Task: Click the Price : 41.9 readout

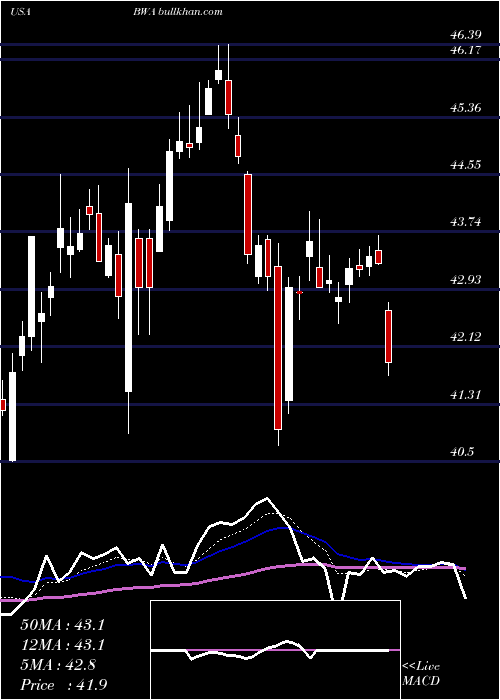Action: coord(64,684)
